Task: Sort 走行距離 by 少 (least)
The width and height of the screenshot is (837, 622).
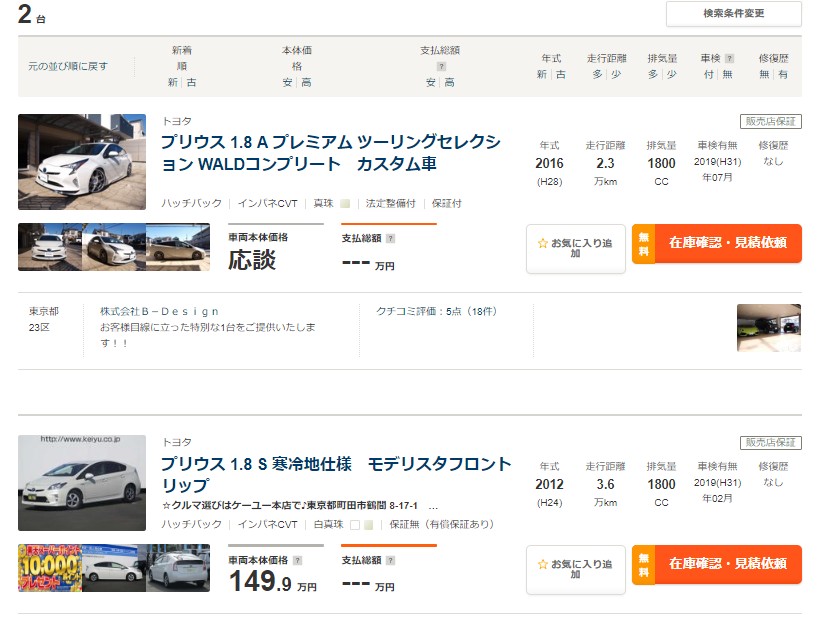Action: tap(616, 74)
